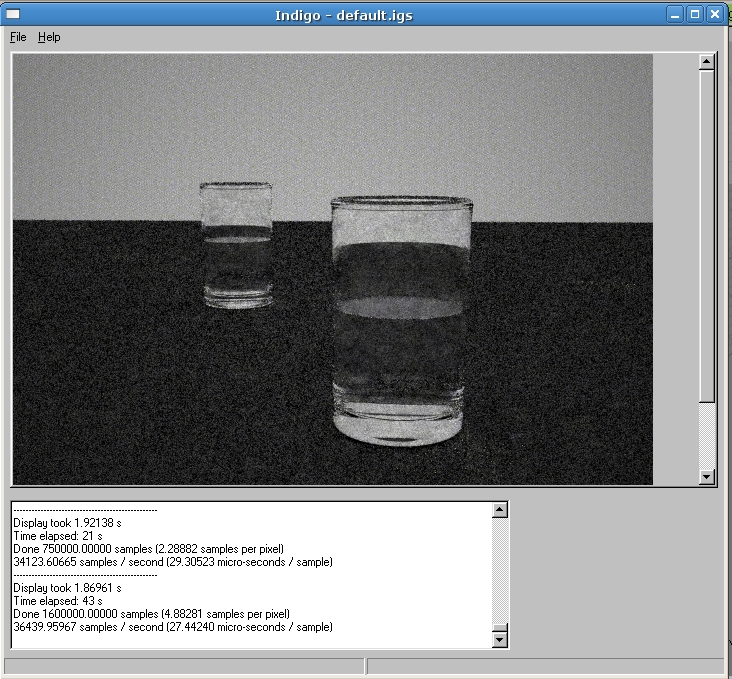Screen dimensions: 732x679
Task: Click the left status bar pane
Action: 184,667
